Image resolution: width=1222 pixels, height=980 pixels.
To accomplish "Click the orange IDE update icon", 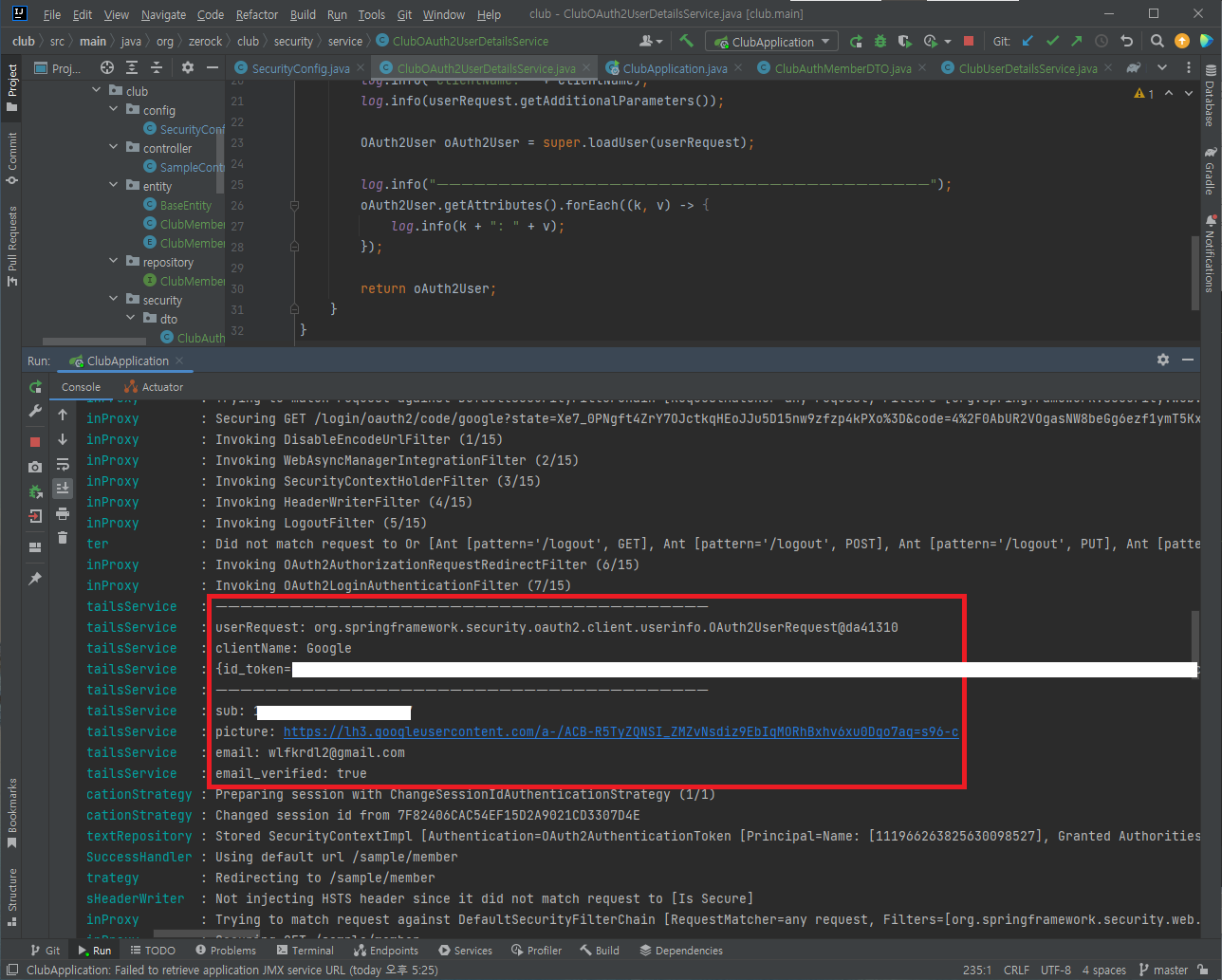I will point(1181,41).
